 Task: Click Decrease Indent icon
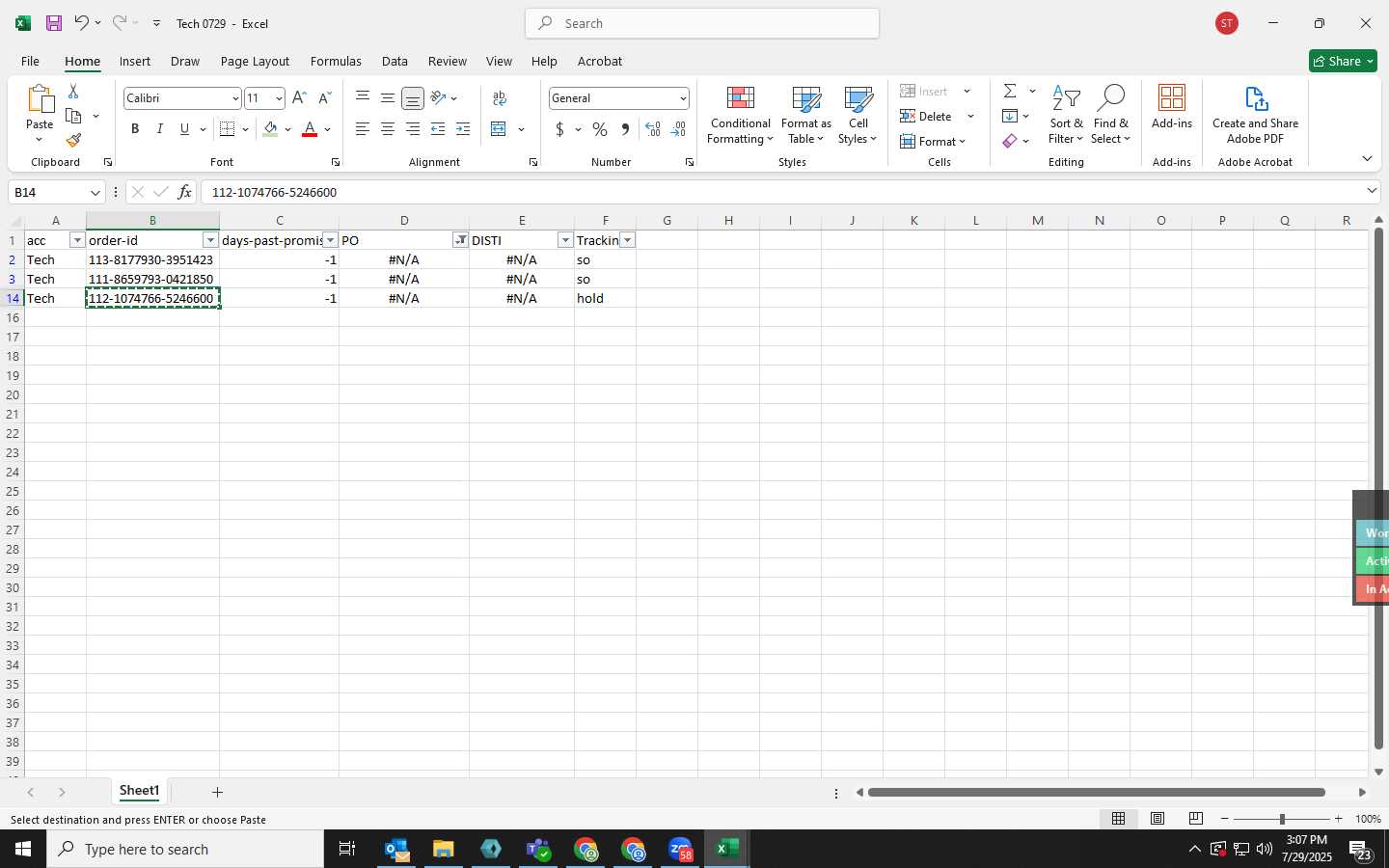coord(438,129)
